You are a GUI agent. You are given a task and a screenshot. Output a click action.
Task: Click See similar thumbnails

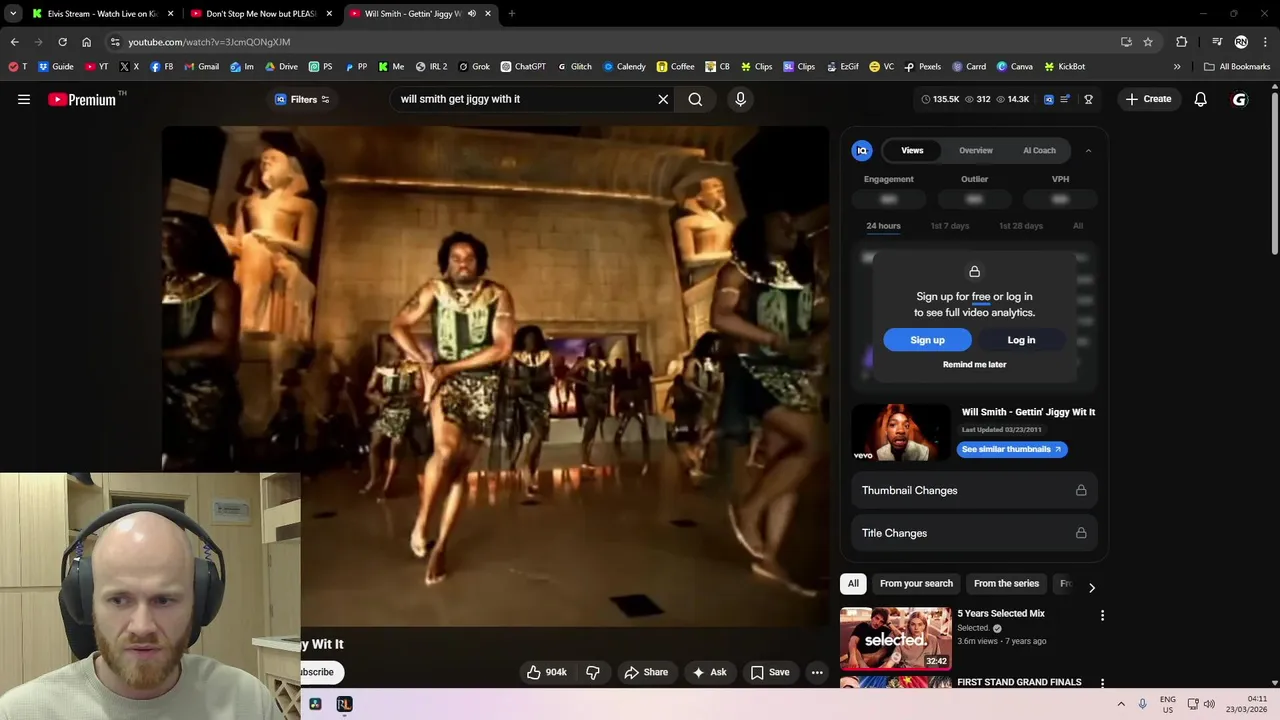point(1012,450)
